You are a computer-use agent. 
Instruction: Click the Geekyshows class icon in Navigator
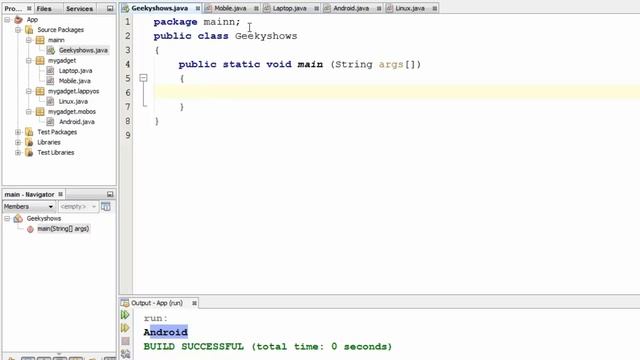[18, 218]
